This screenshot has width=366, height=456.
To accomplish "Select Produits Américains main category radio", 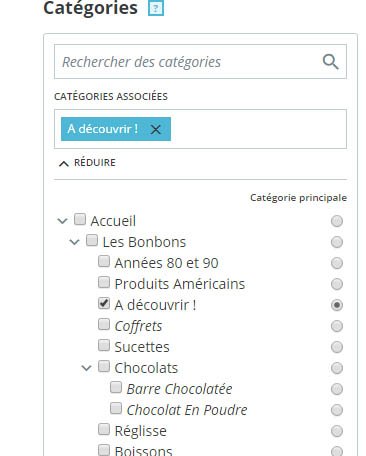I will tap(337, 284).
